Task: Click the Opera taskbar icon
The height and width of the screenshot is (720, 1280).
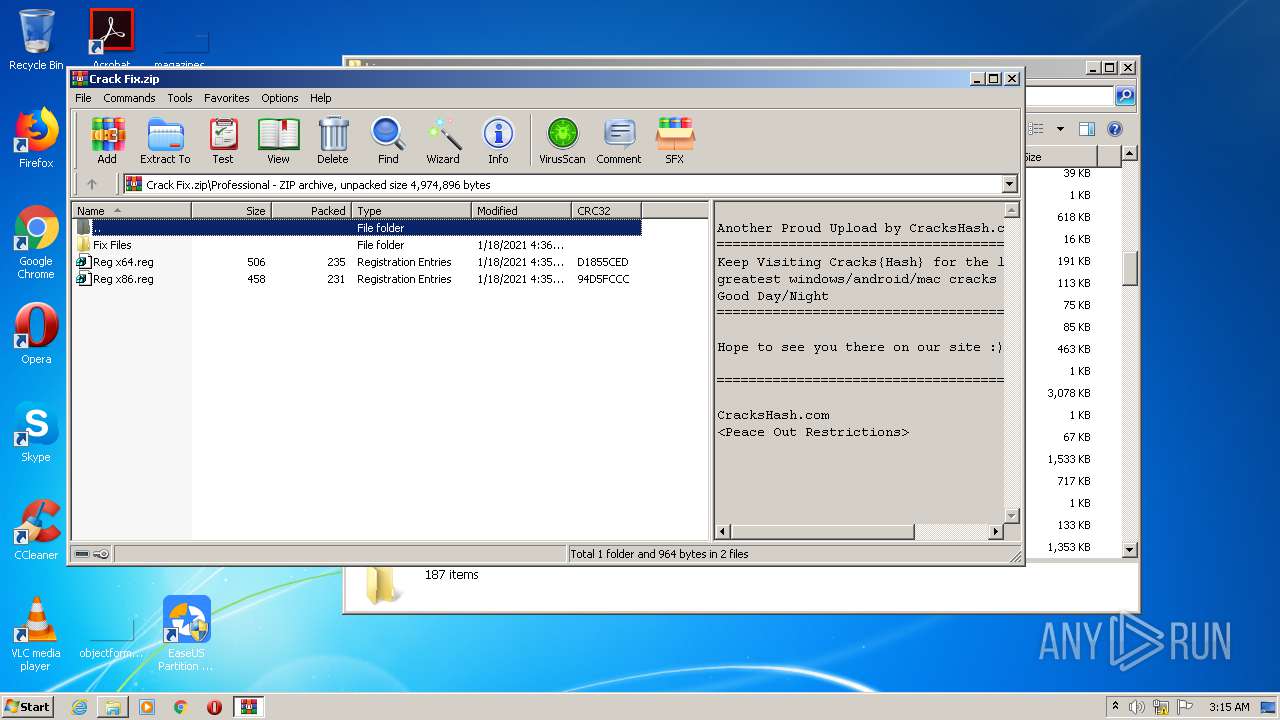Action: [x=214, y=707]
